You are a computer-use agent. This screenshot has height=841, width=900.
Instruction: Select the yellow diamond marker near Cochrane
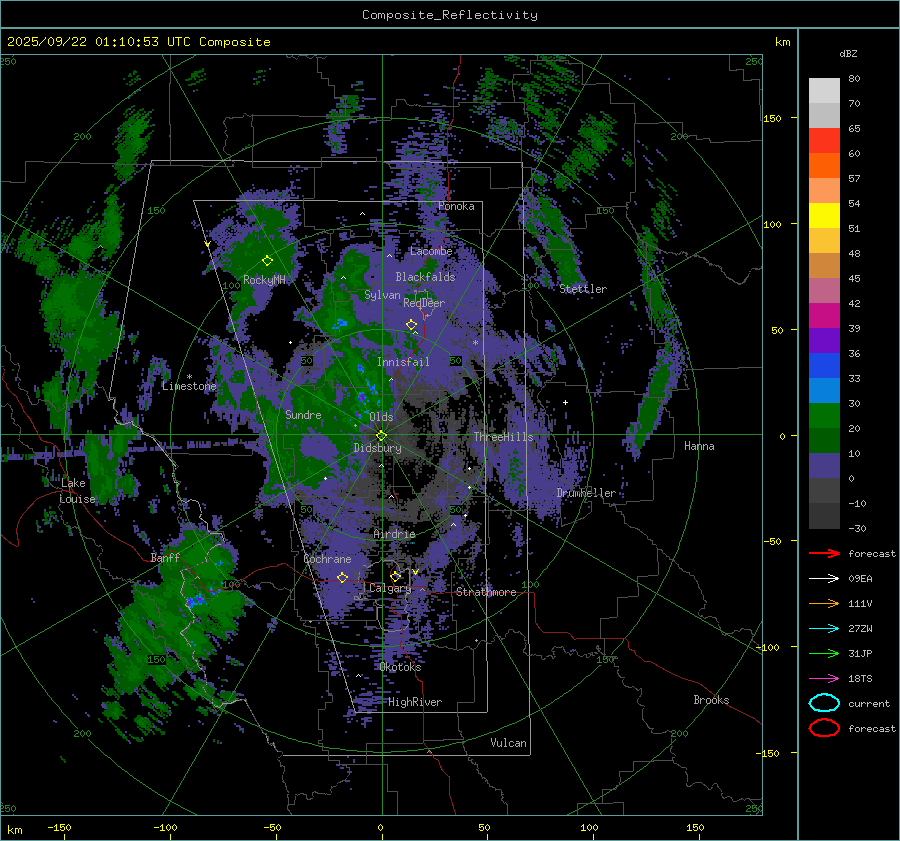(x=342, y=577)
